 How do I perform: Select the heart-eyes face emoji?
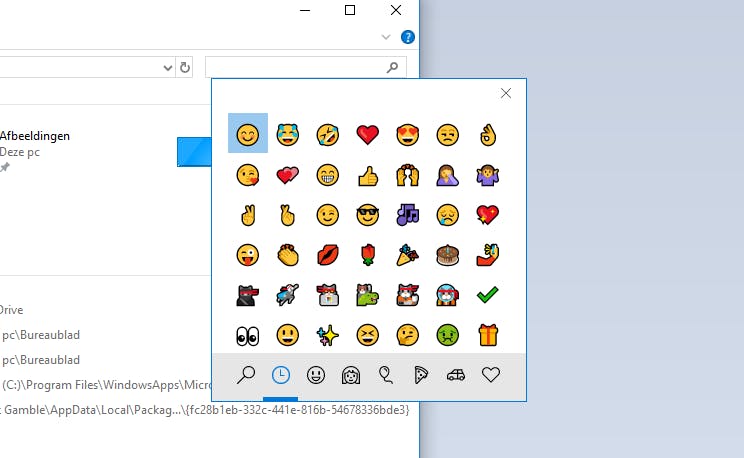(x=408, y=135)
